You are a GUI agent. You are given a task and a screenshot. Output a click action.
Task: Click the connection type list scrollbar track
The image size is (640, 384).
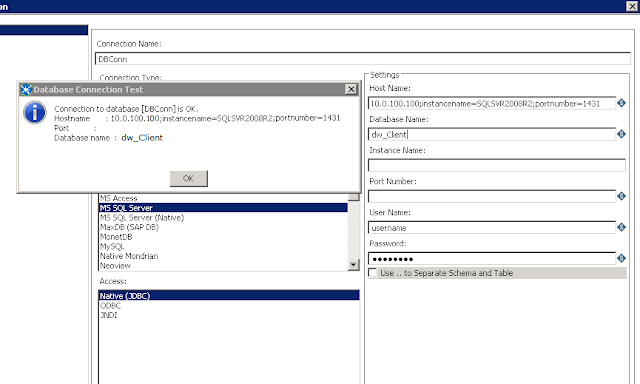[353, 231]
